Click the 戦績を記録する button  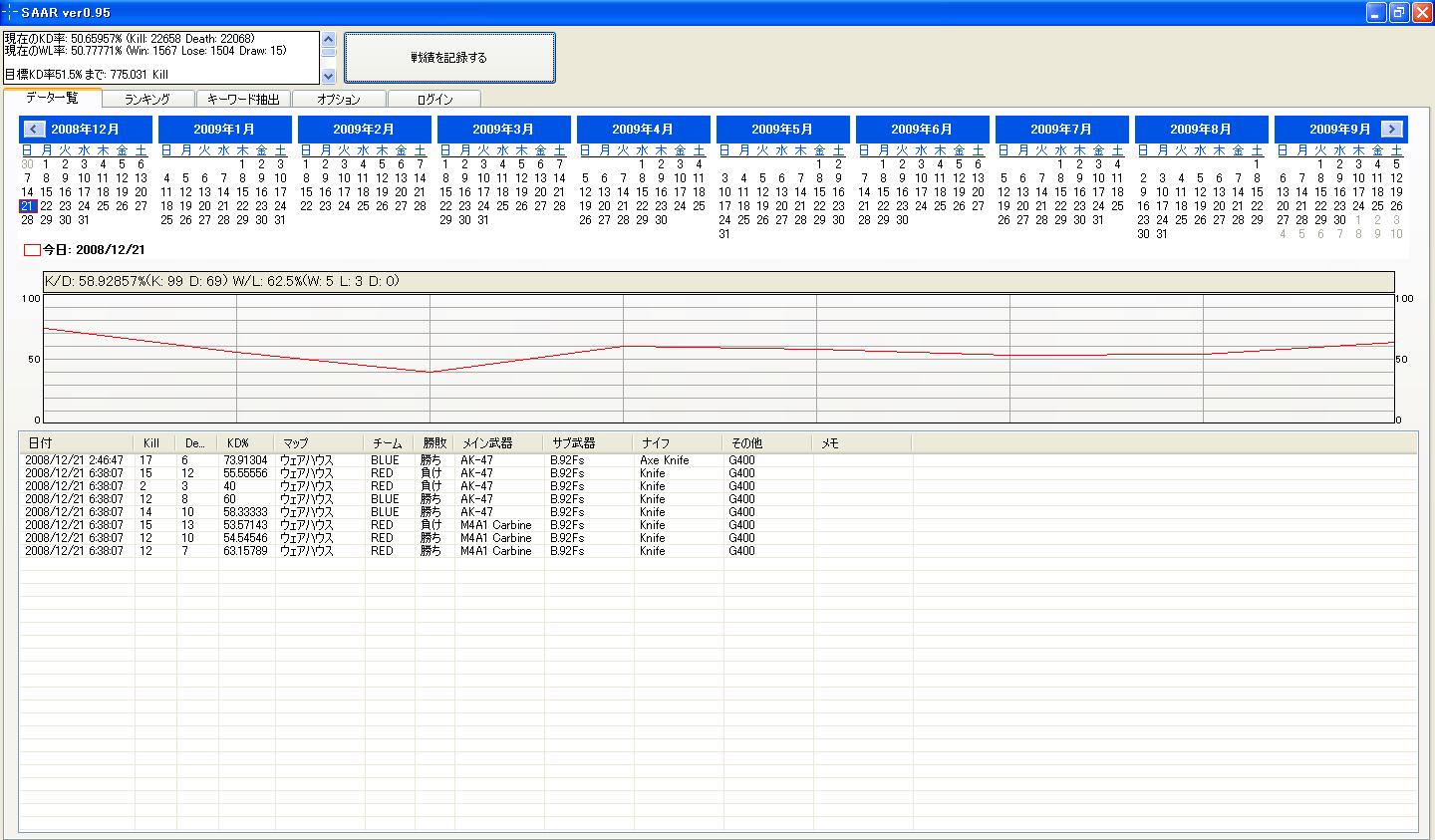[449, 58]
